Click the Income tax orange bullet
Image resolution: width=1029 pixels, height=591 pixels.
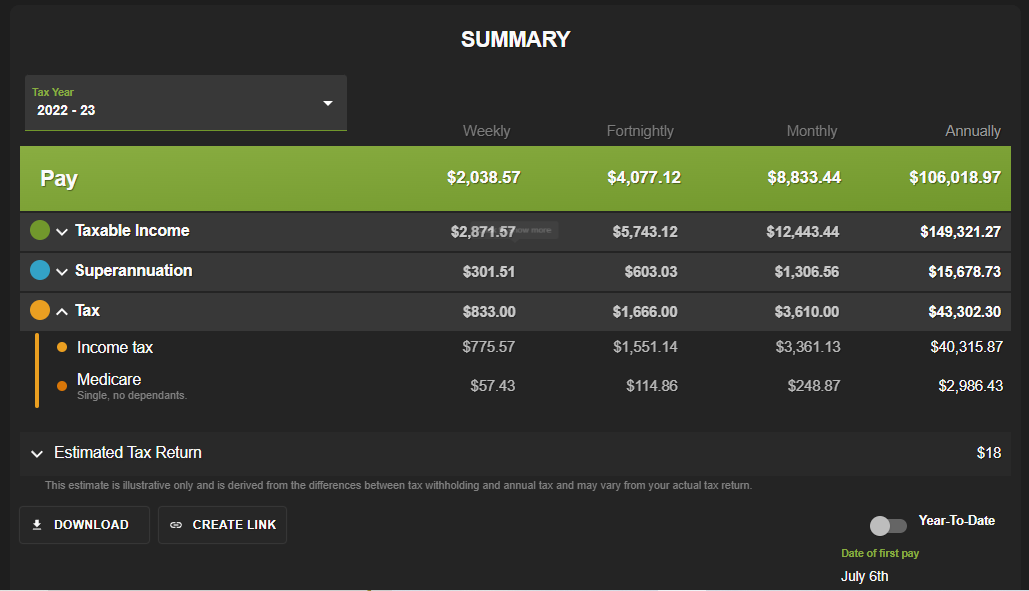62,347
